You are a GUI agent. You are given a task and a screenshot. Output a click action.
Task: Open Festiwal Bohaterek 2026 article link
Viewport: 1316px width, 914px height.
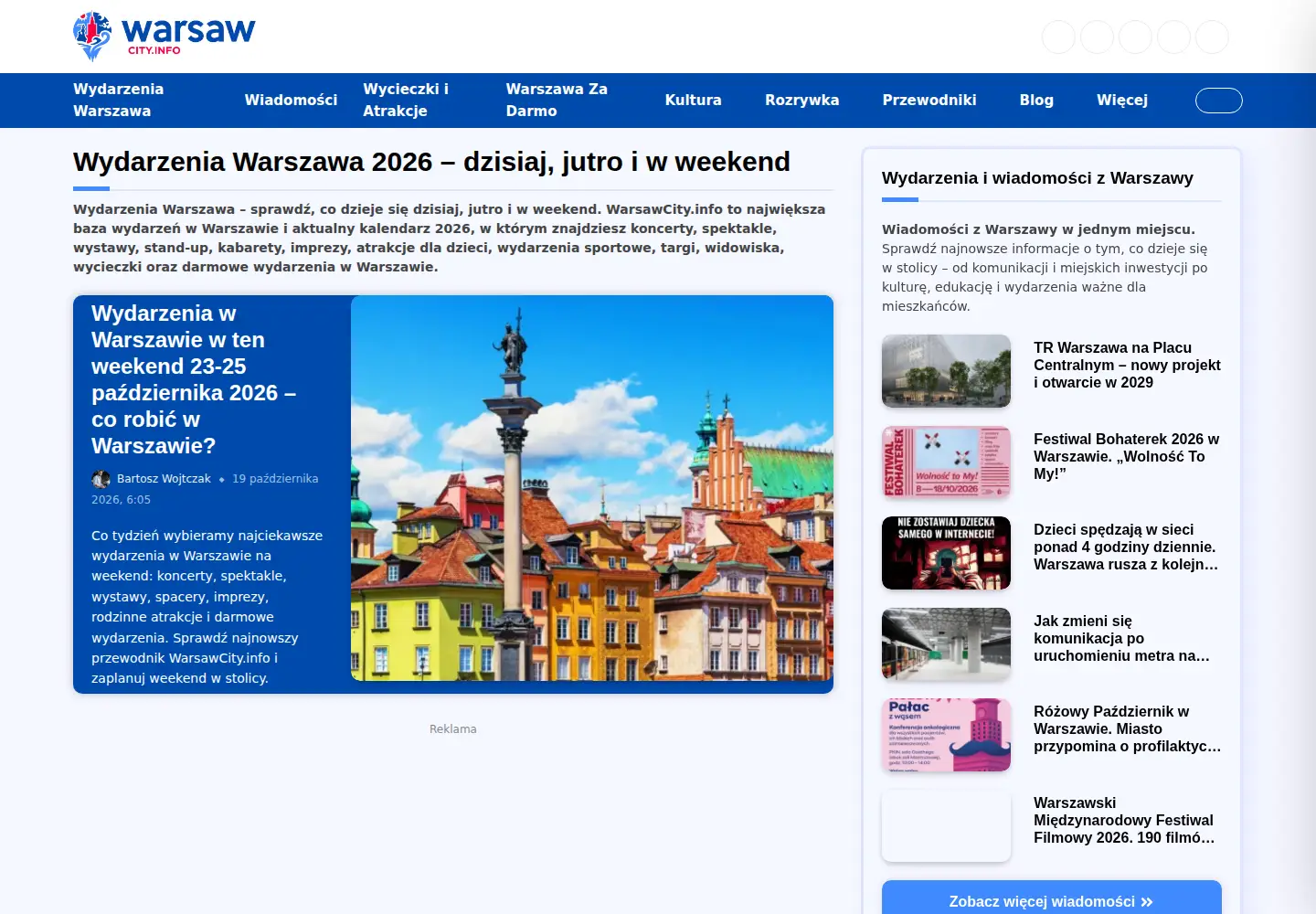(x=1127, y=456)
